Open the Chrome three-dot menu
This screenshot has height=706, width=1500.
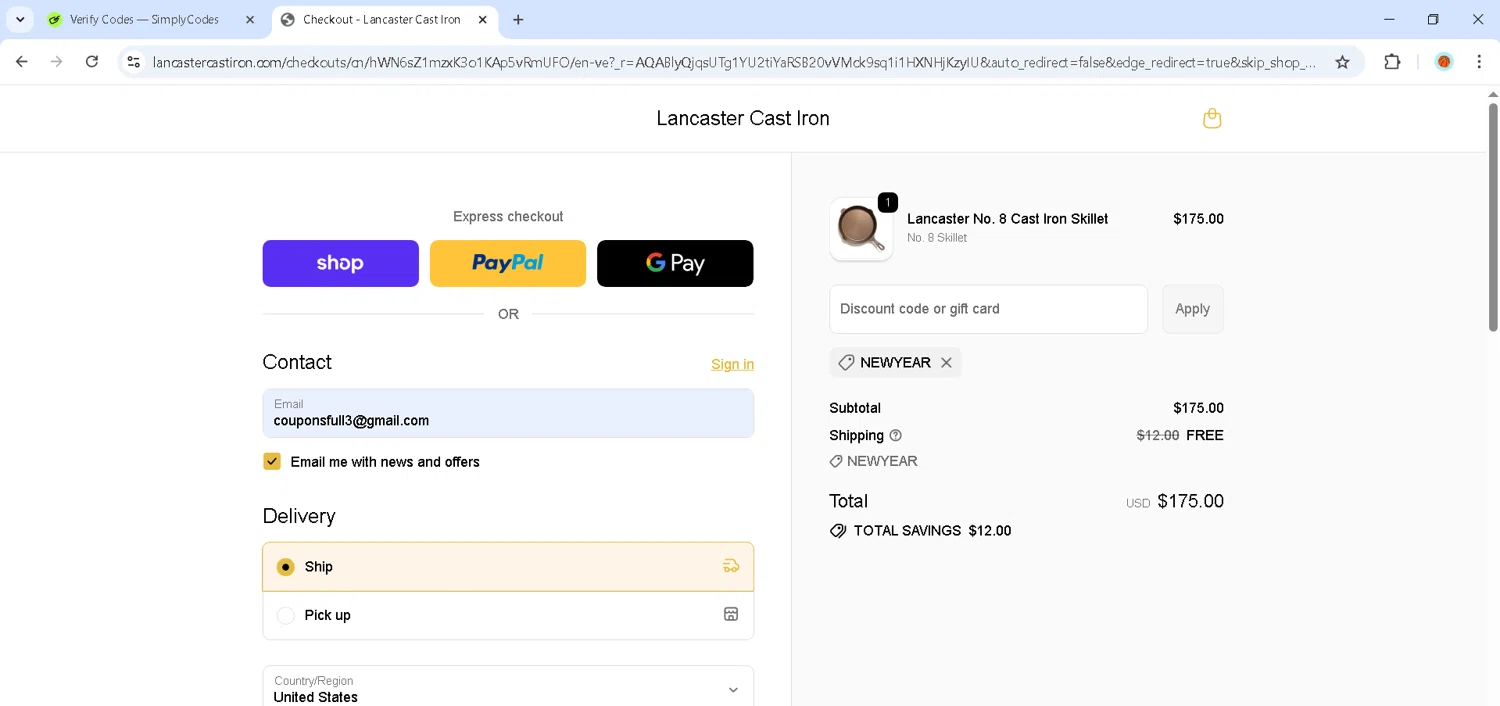pyautogui.click(x=1479, y=62)
